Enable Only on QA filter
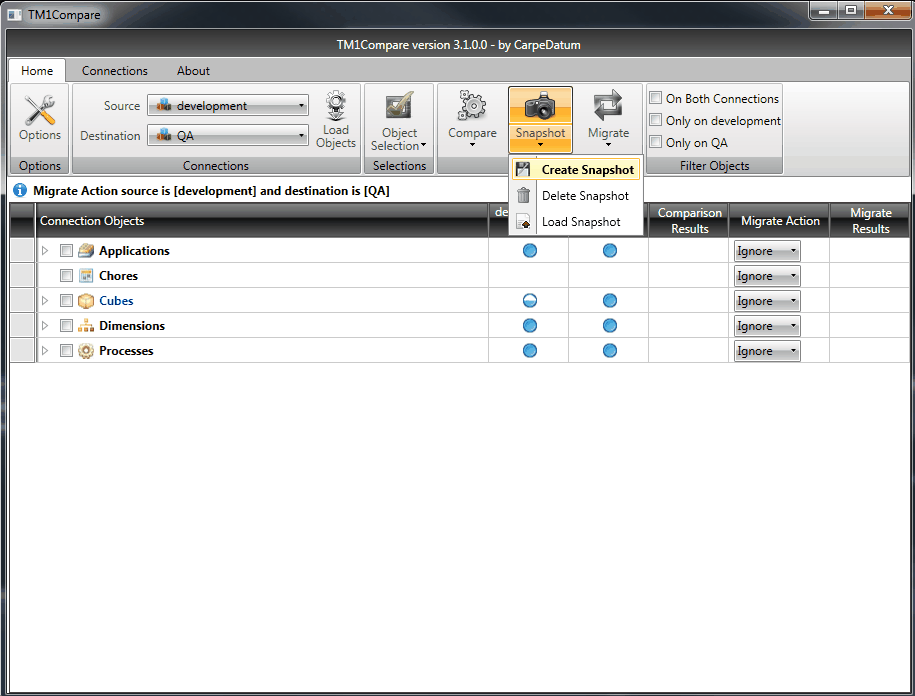The width and height of the screenshot is (915, 696). click(656, 142)
